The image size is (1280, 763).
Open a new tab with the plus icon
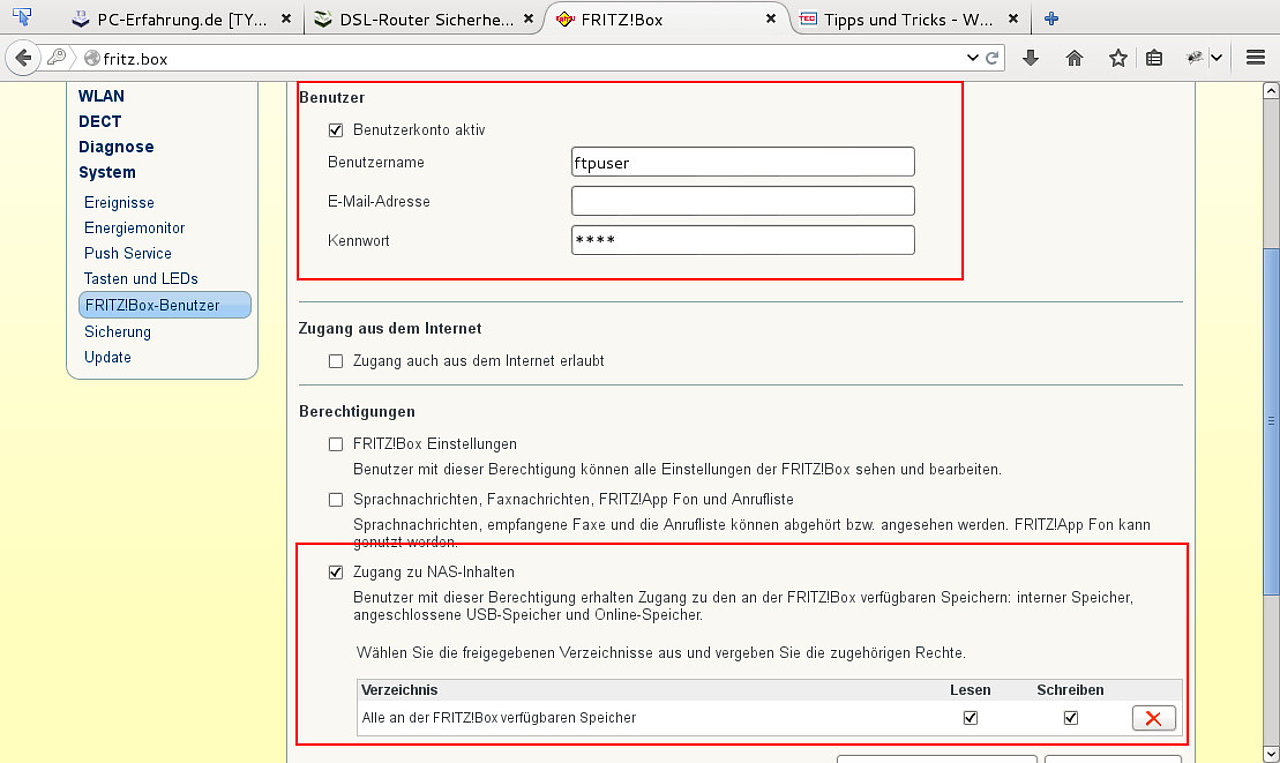[1051, 18]
